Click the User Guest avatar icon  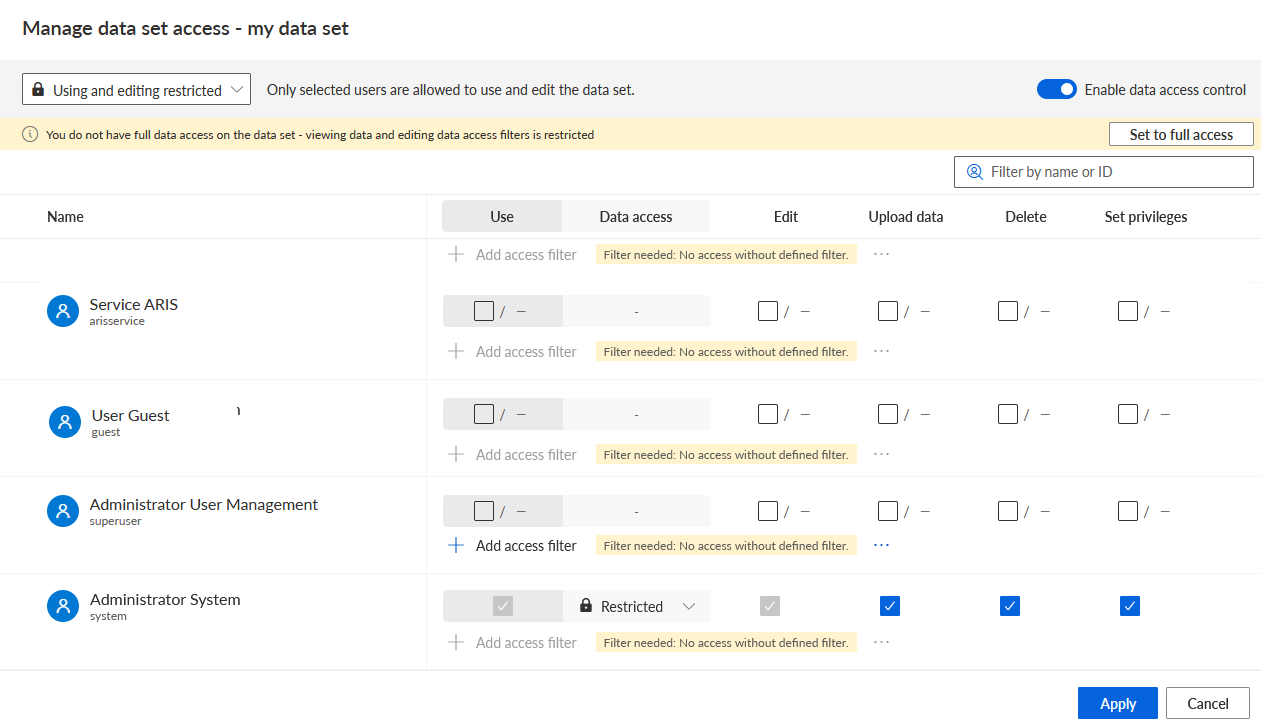pyautogui.click(x=65, y=422)
